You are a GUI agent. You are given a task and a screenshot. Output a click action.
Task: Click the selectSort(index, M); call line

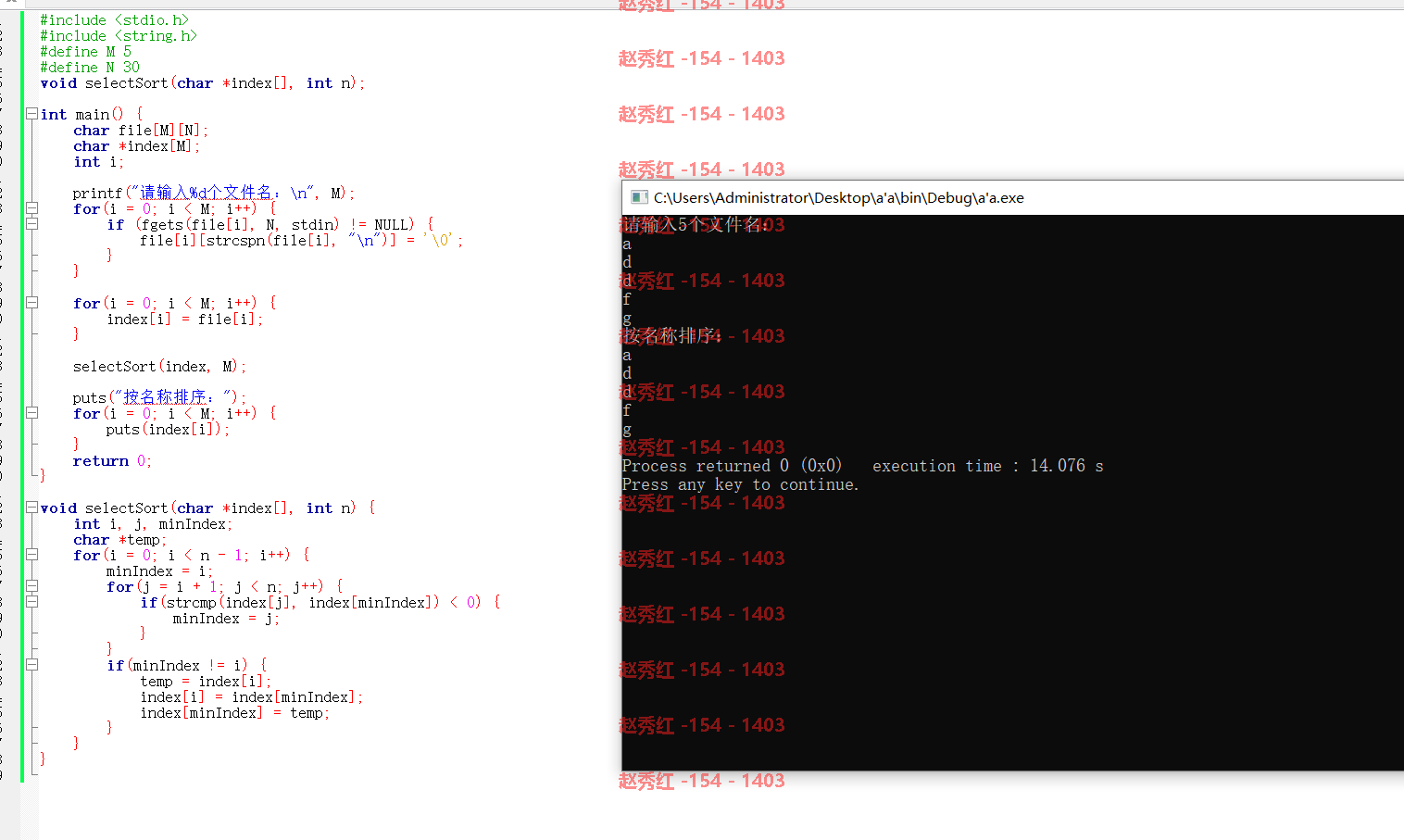coord(160,366)
